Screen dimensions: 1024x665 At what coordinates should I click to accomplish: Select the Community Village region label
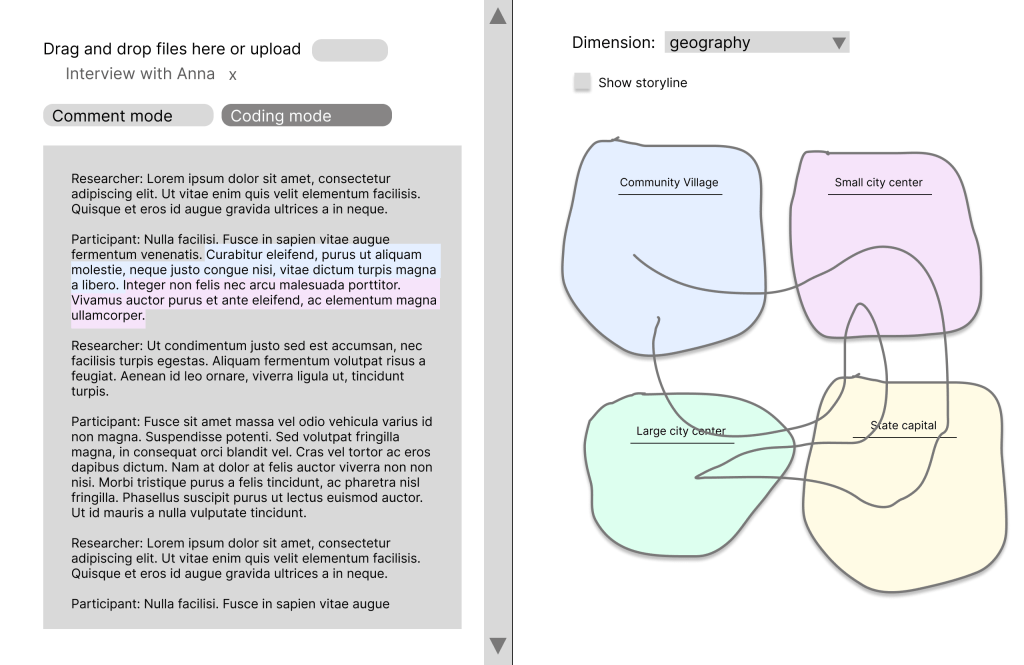(669, 182)
